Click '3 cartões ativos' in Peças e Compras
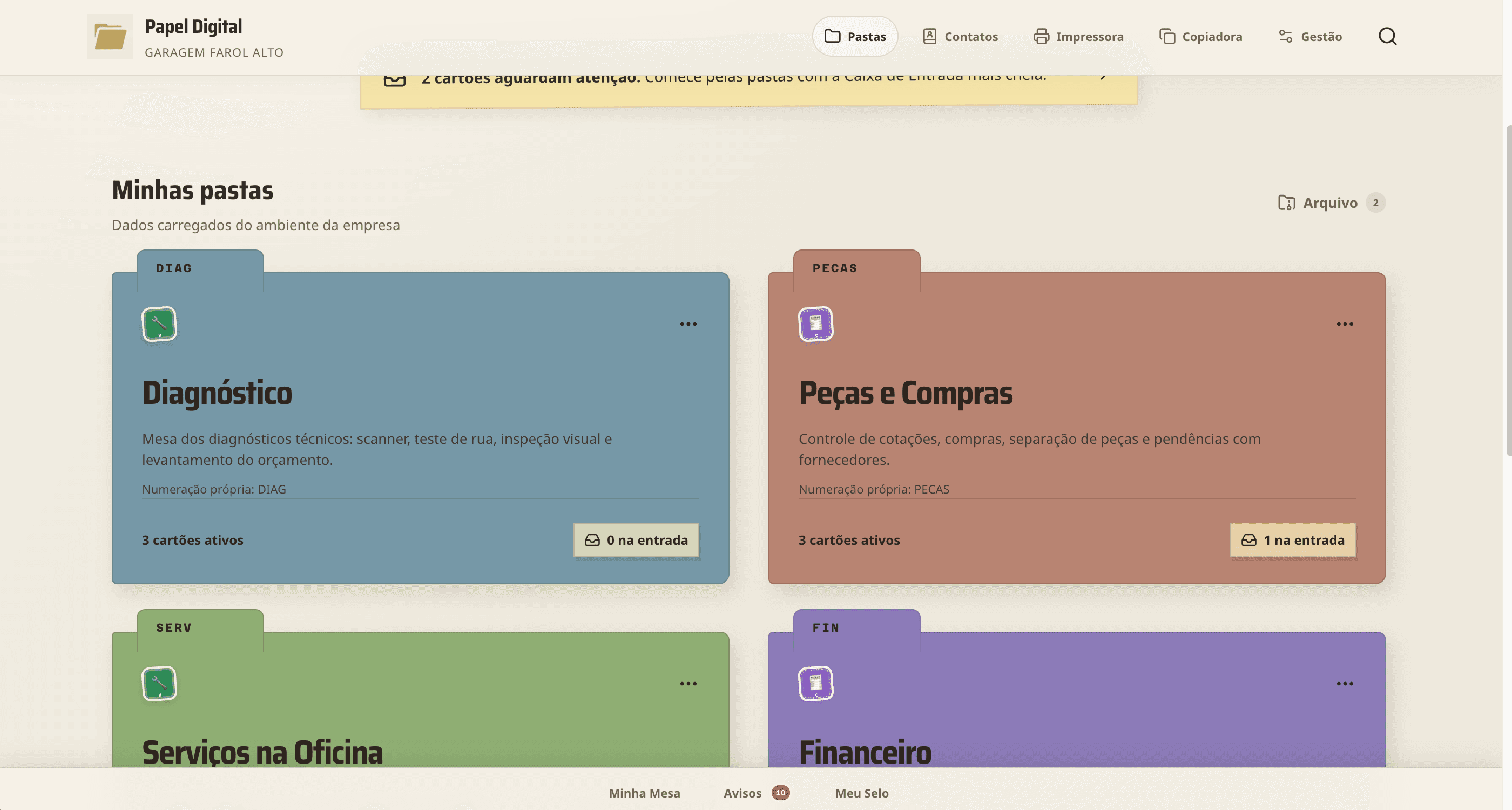Image resolution: width=1512 pixels, height=810 pixels. (x=849, y=540)
